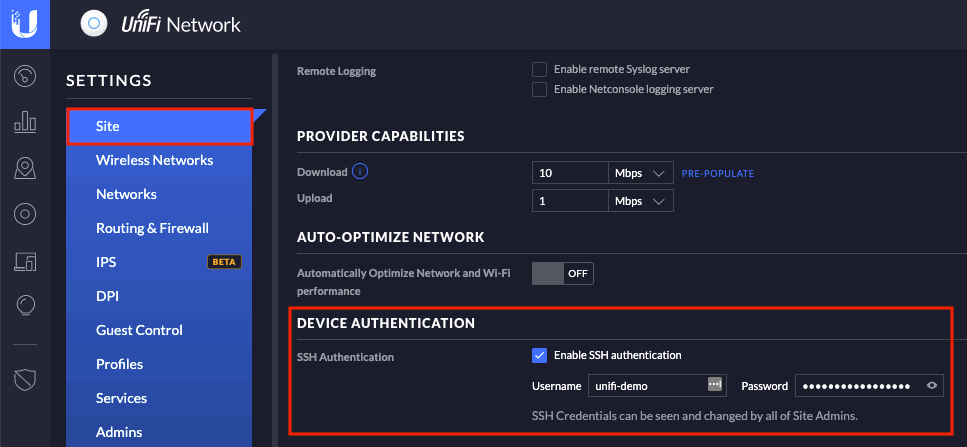Open the Download Mbps unit dropdown
Viewport: 967px width, 447px height.
point(640,173)
